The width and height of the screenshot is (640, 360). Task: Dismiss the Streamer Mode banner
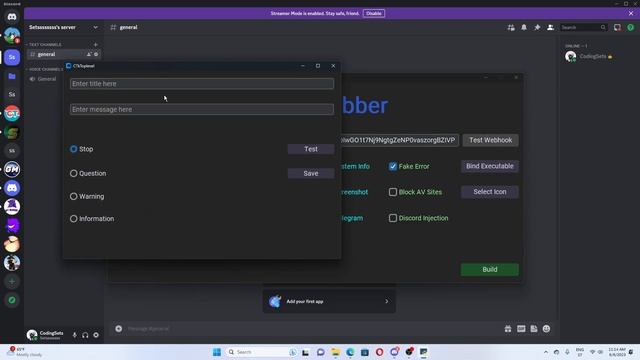click(x=631, y=13)
